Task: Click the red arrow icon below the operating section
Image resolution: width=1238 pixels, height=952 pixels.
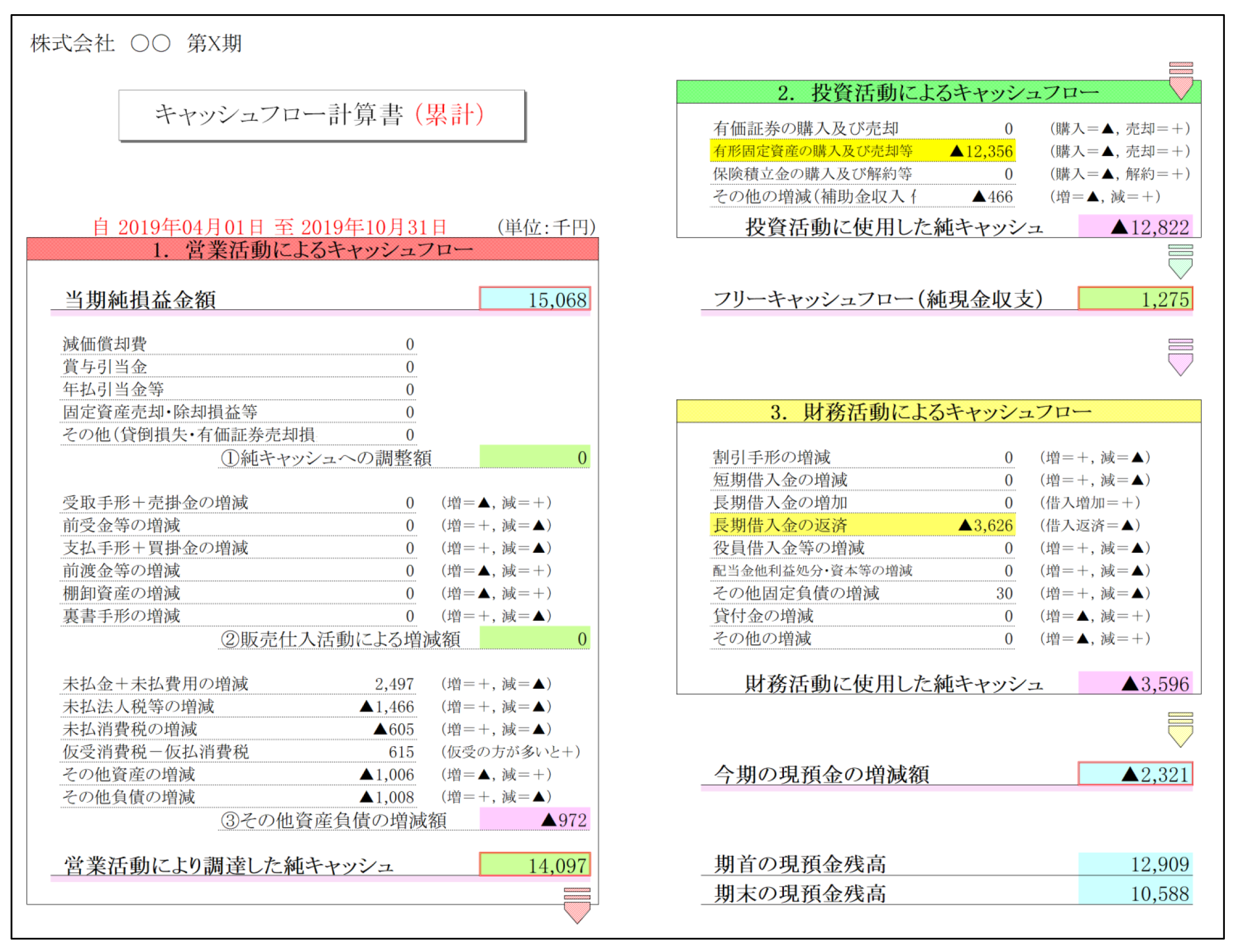Action: point(577,905)
